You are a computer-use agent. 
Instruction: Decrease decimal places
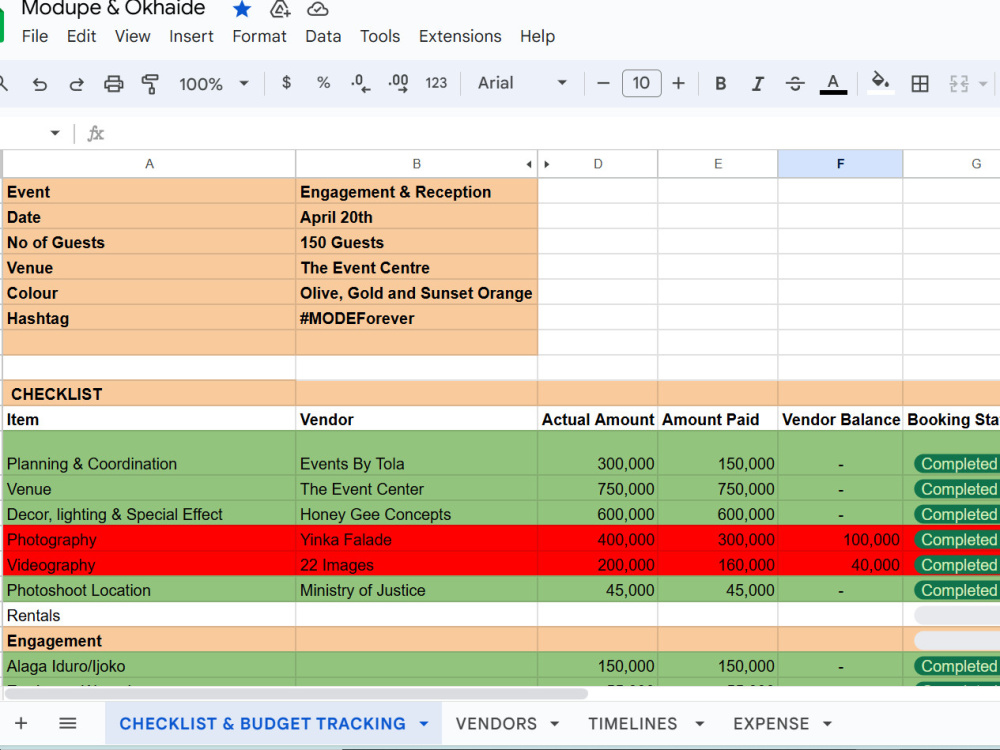pyautogui.click(x=360, y=84)
